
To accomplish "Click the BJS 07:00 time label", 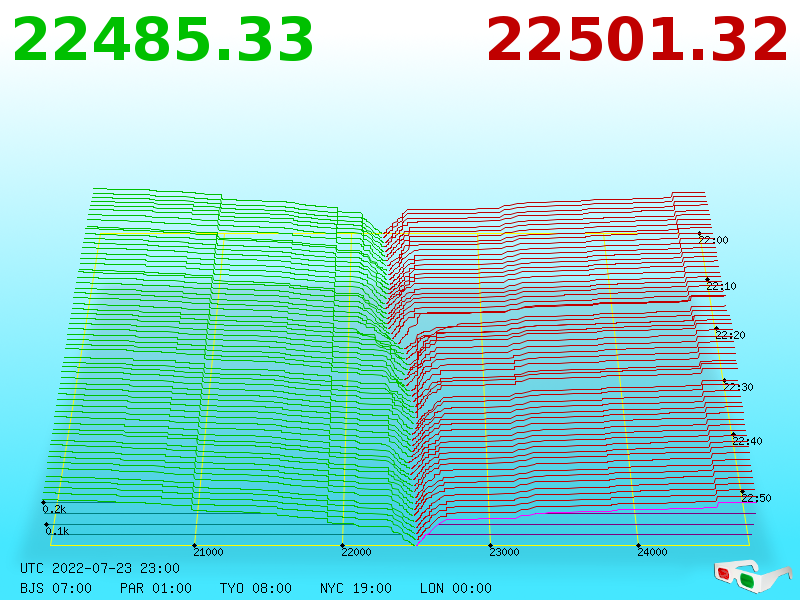I will click(56, 588).
